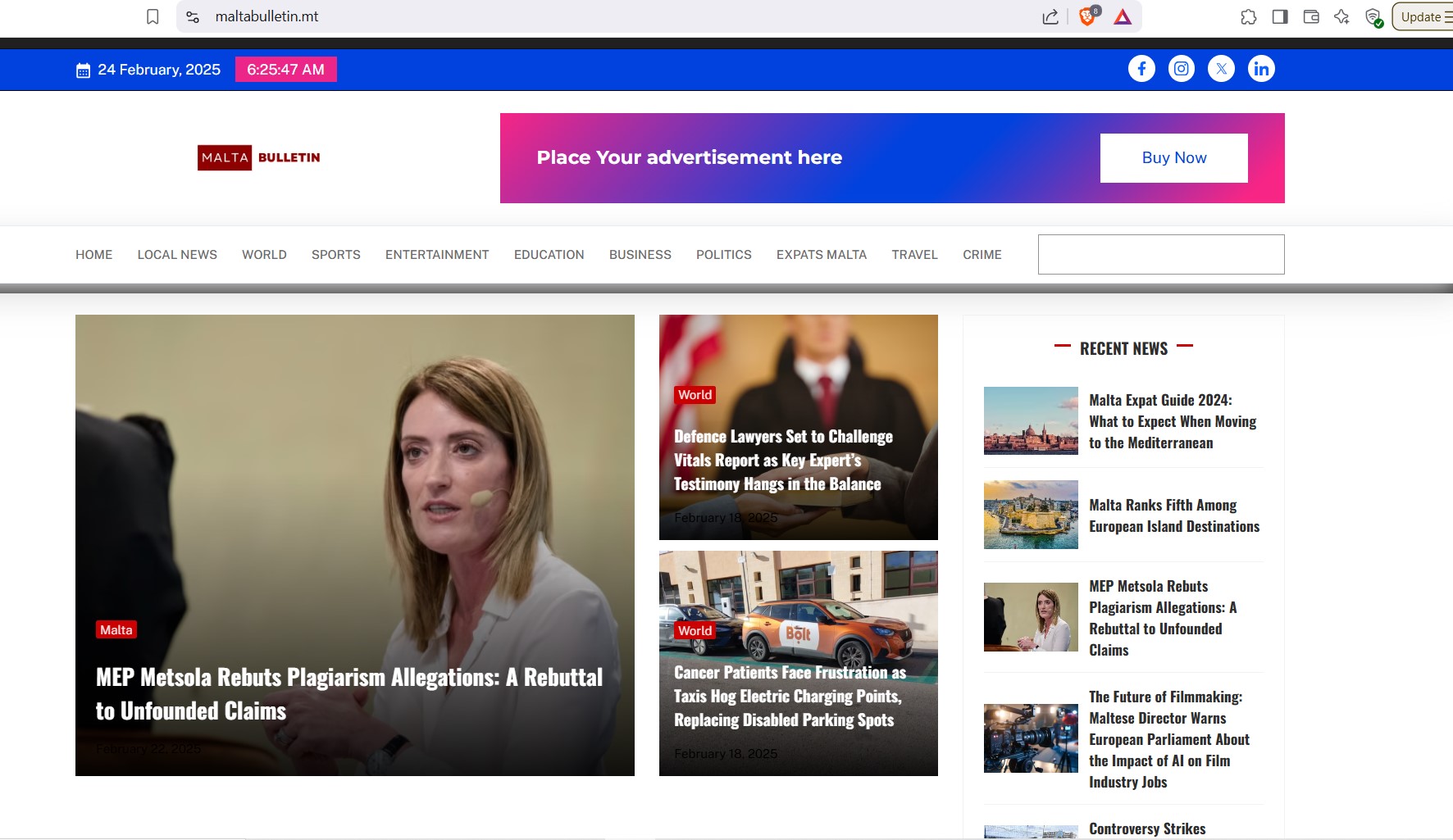Open the Instagram social icon

pos(1181,69)
